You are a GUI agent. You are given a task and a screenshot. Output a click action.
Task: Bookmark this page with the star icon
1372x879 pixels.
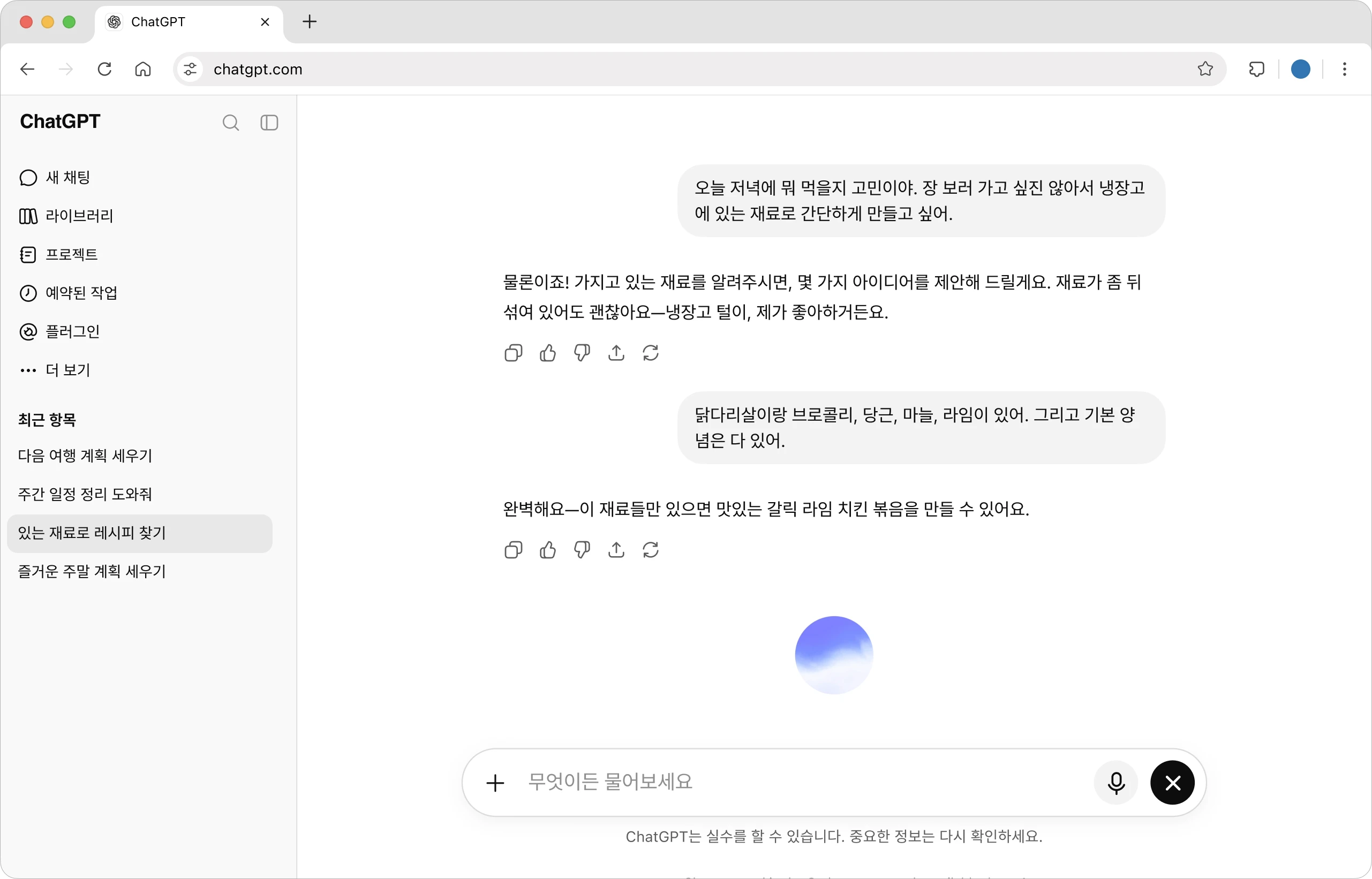click(x=1205, y=69)
